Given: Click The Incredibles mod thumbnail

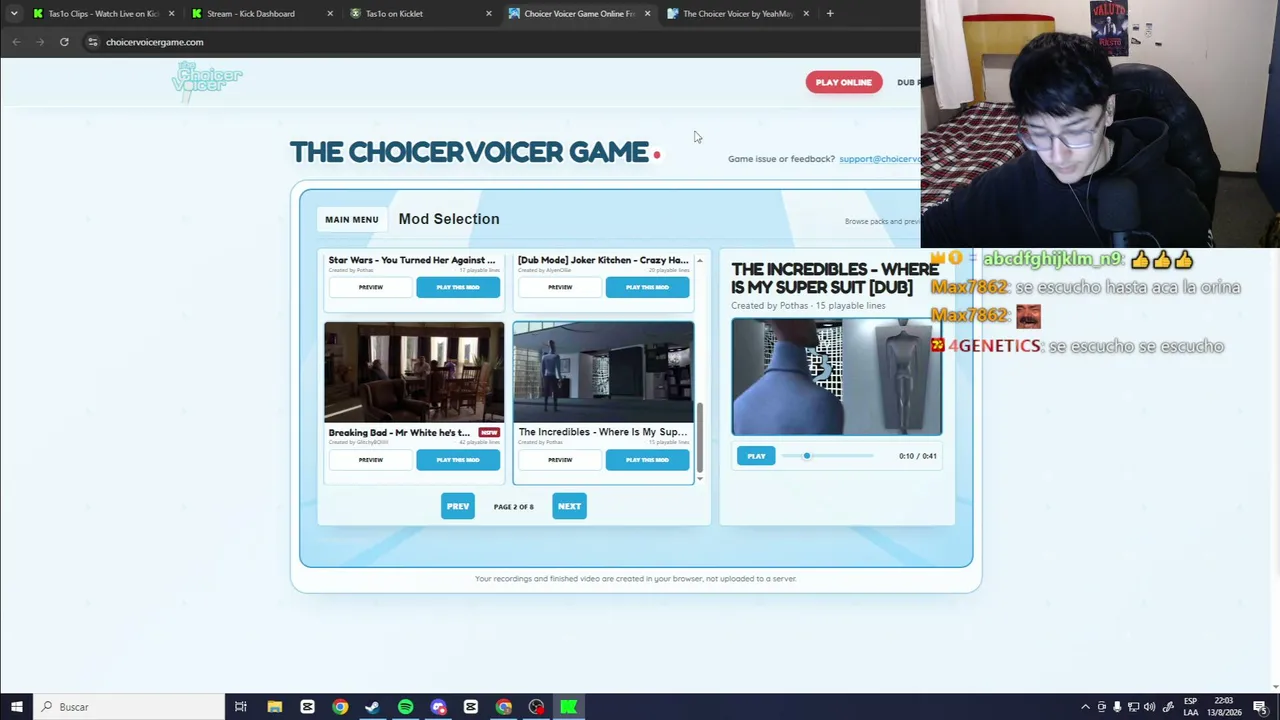Looking at the screenshot, I should (603, 372).
